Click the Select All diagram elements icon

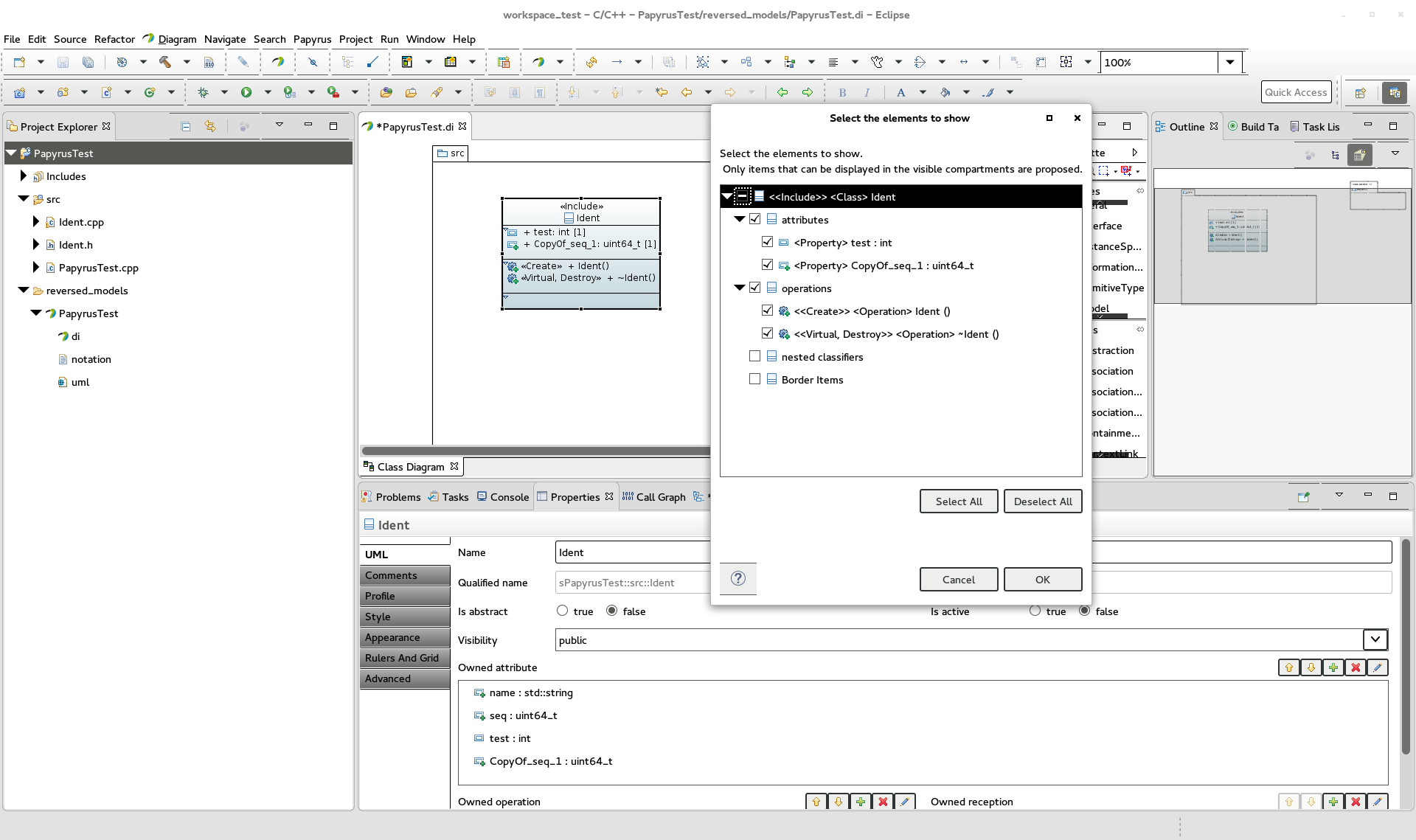coord(703,63)
